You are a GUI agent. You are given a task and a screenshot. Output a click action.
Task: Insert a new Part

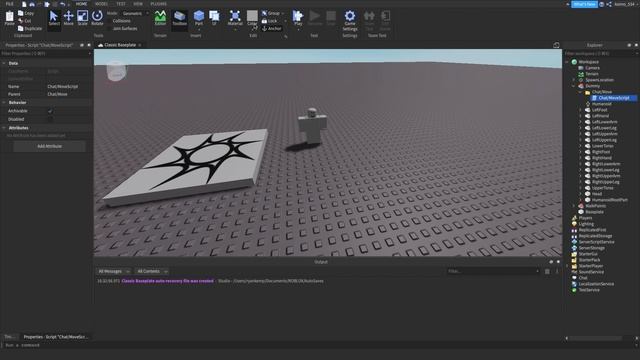[x=199, y=18]
